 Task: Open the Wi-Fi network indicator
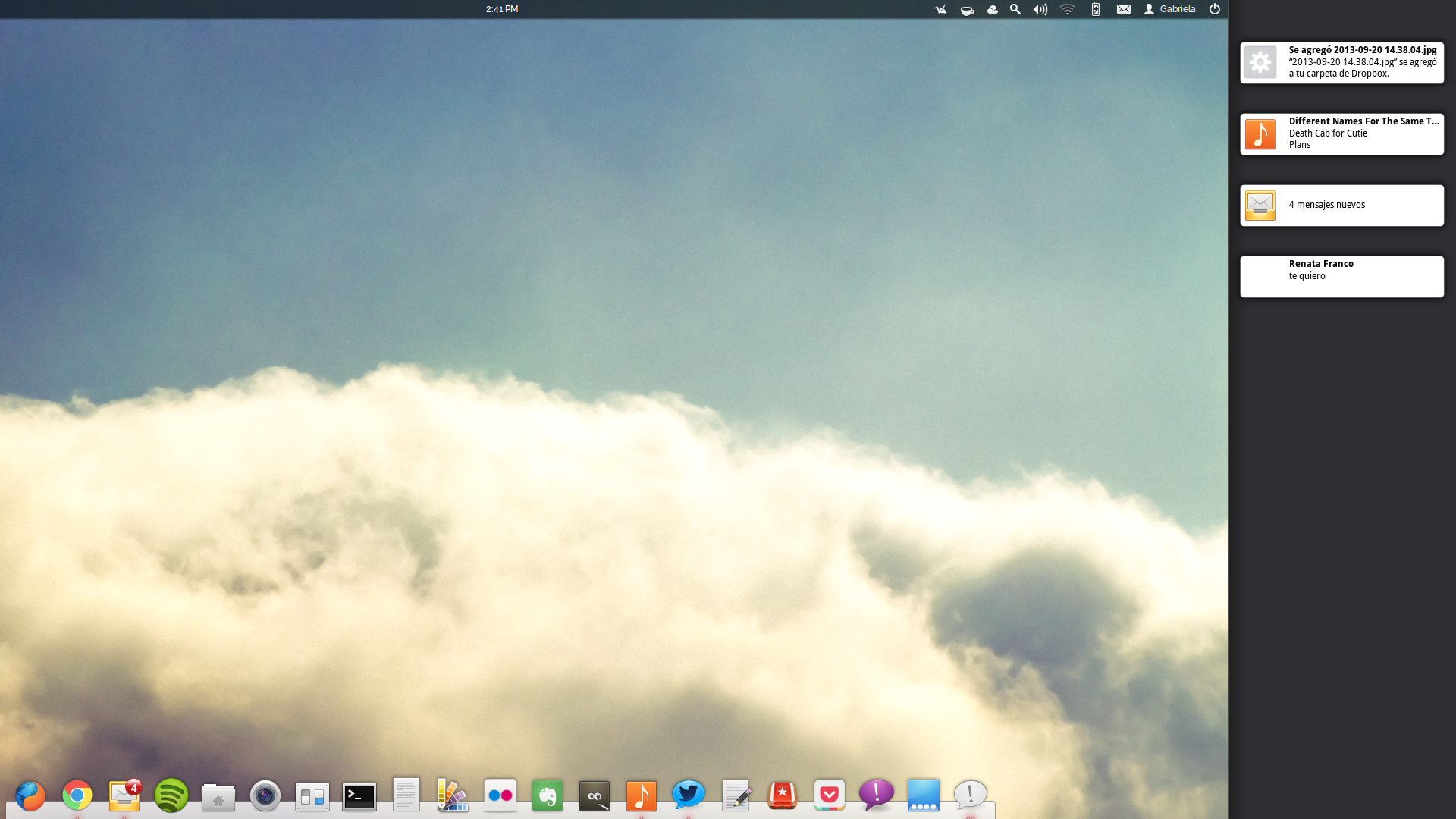point(1068,9)
